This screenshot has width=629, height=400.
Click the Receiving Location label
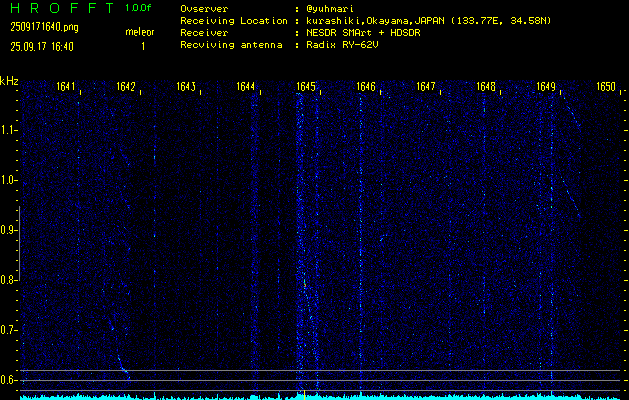[234, 21]
